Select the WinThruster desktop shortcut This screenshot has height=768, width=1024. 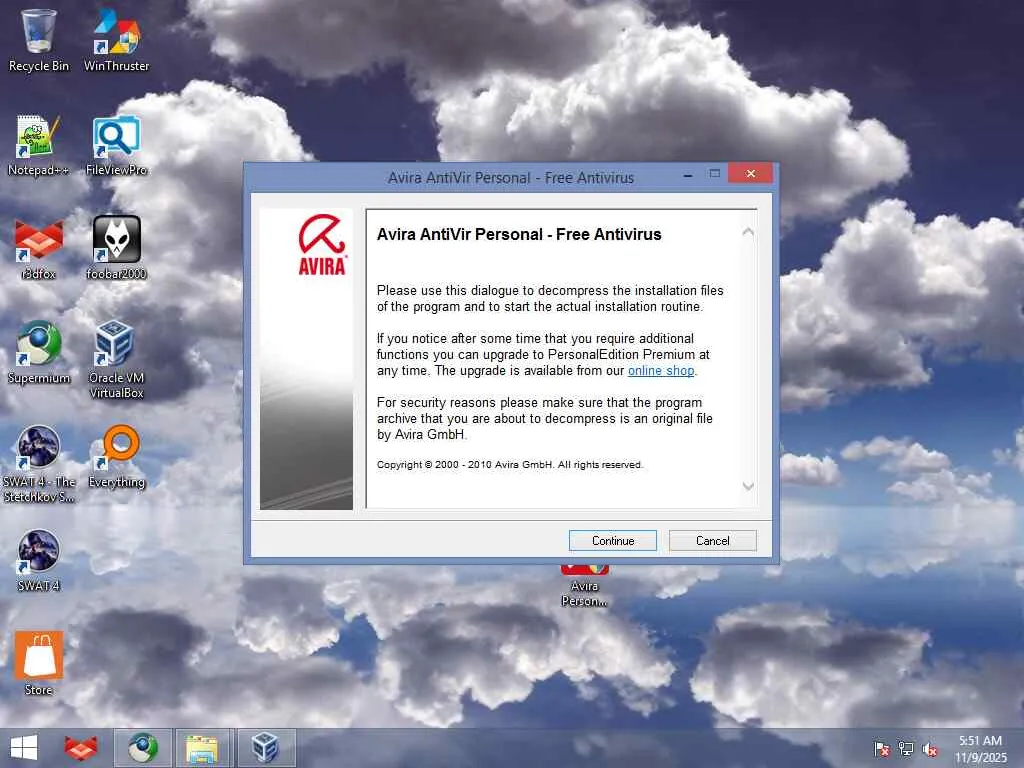[x=116, y=40]
